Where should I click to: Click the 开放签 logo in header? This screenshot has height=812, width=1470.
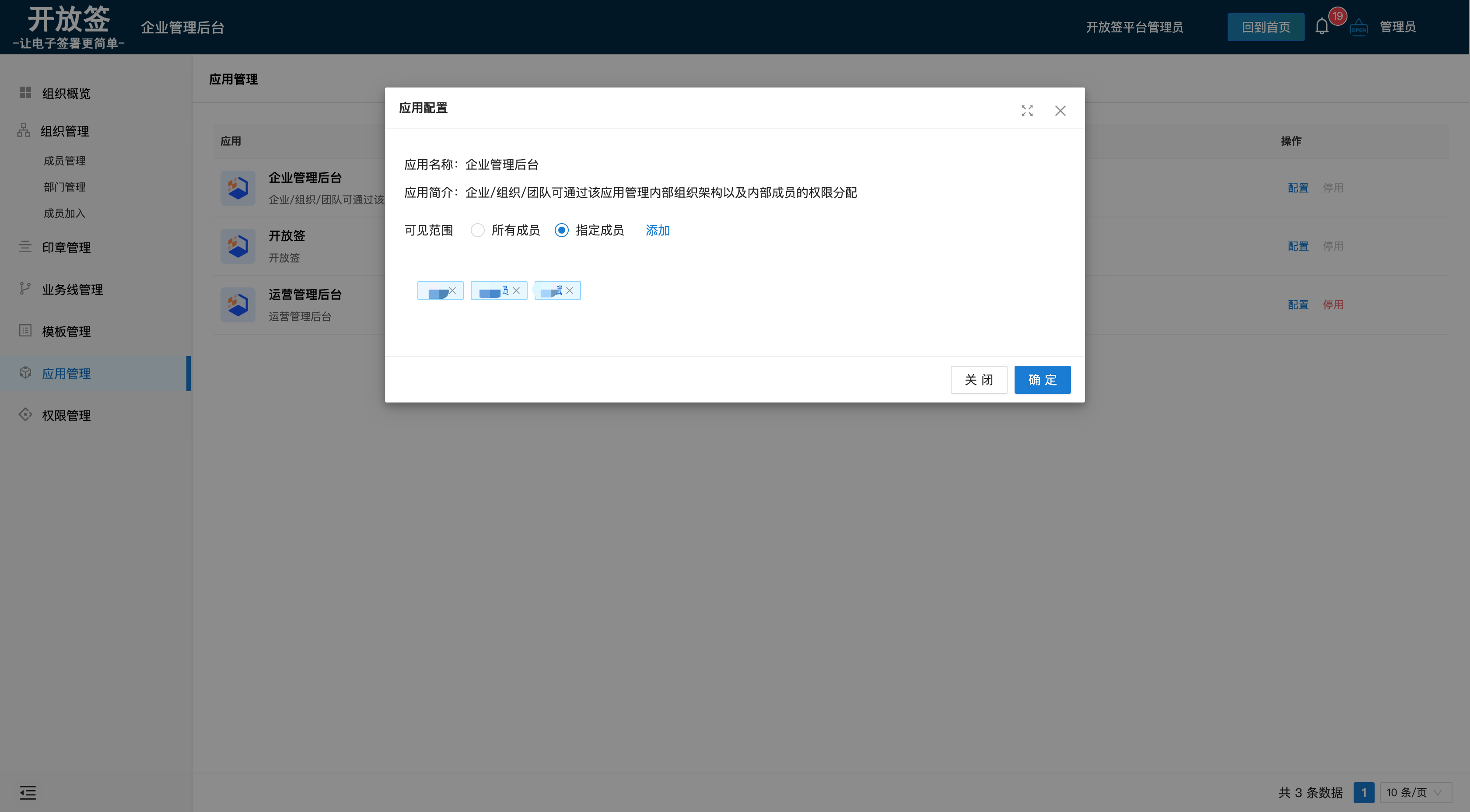click(x=69, y=27)
